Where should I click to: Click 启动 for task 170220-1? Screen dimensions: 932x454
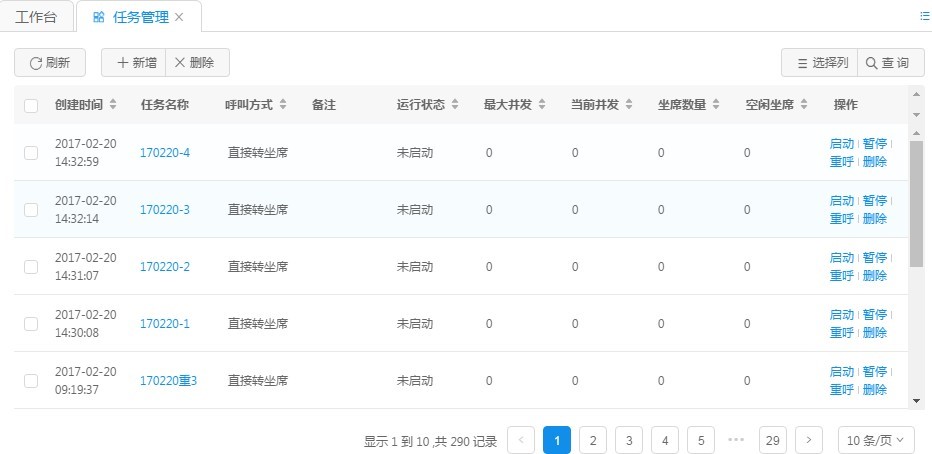point(841,315)
